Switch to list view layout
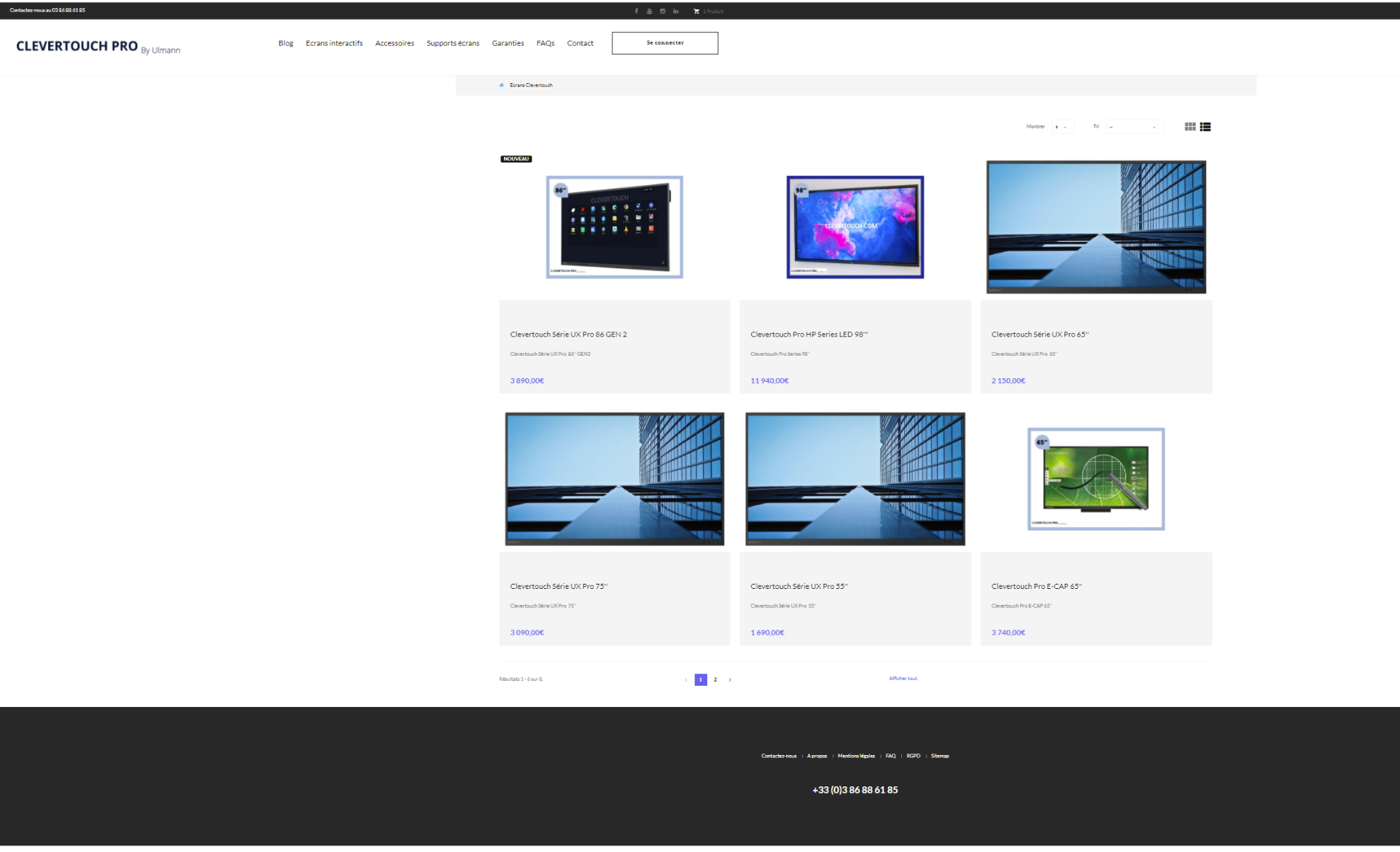This screenshot has height=852, width=1400. tap(1205, 127)
